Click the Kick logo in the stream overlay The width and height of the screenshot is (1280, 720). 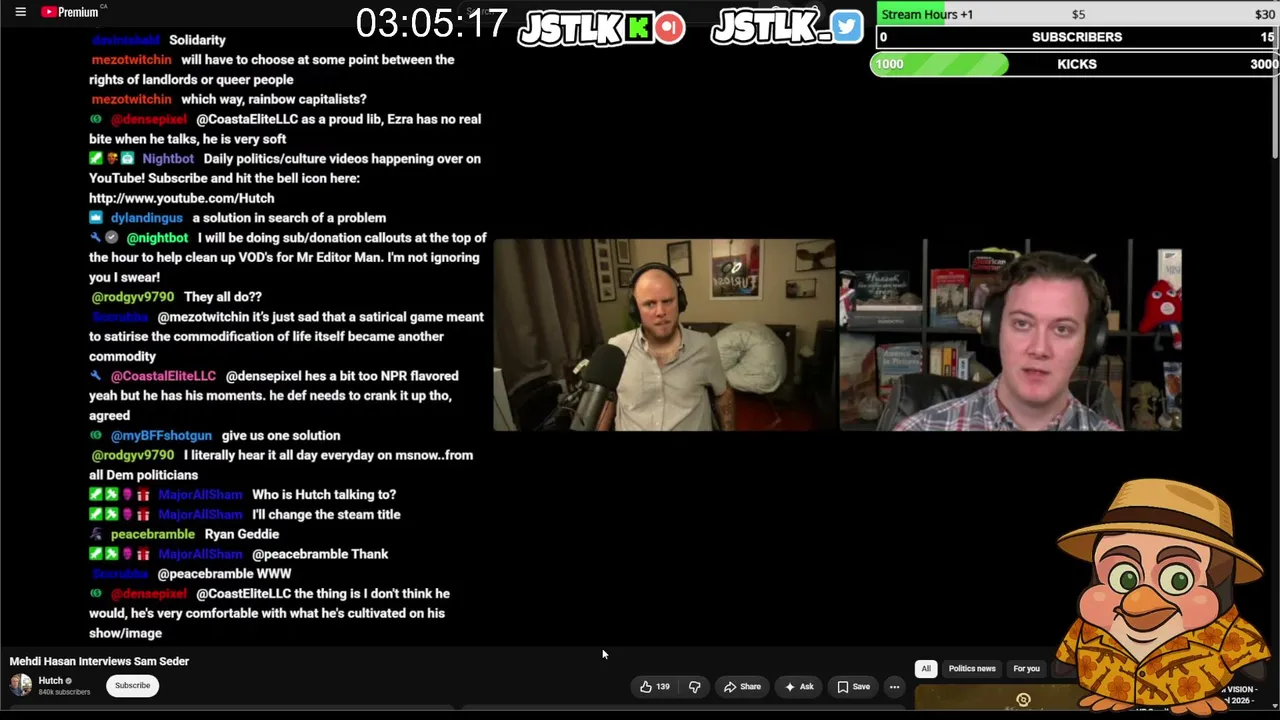pyautogui.click(x=638, y=27)
